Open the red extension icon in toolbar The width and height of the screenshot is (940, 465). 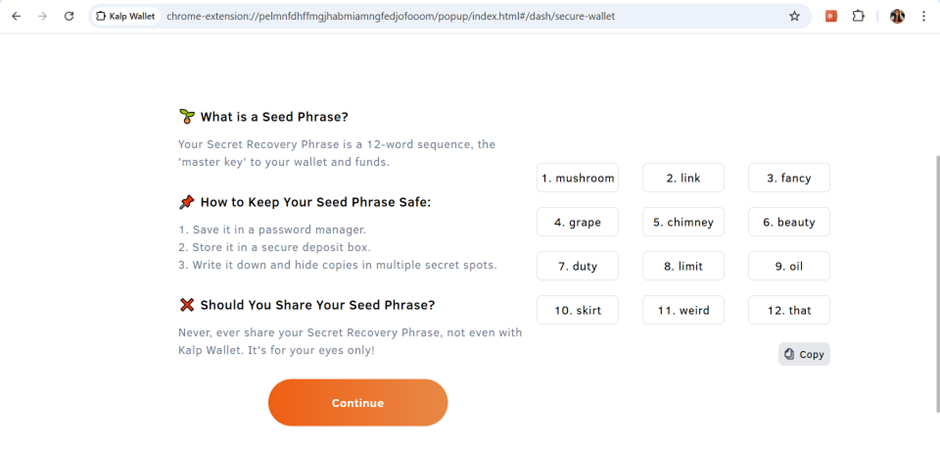point(831,16)
